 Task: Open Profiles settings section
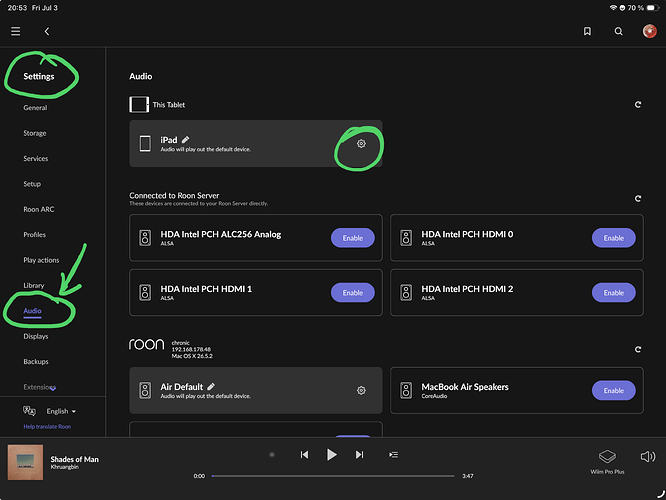34,234
